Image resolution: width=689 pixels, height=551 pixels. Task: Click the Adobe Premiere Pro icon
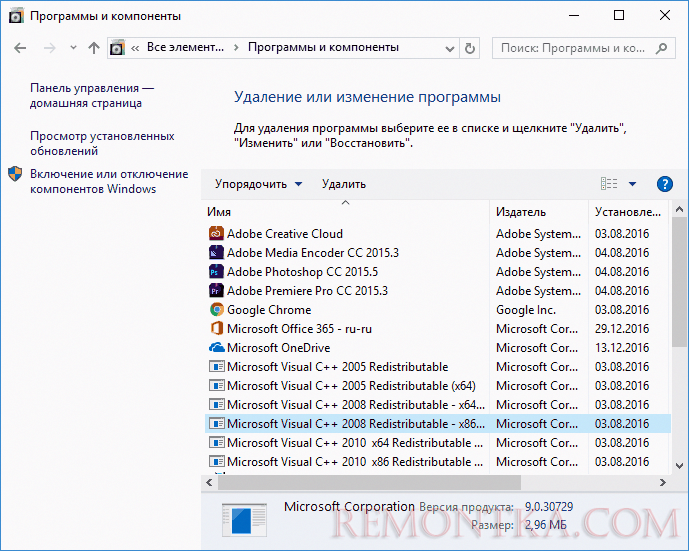point(216,290)
